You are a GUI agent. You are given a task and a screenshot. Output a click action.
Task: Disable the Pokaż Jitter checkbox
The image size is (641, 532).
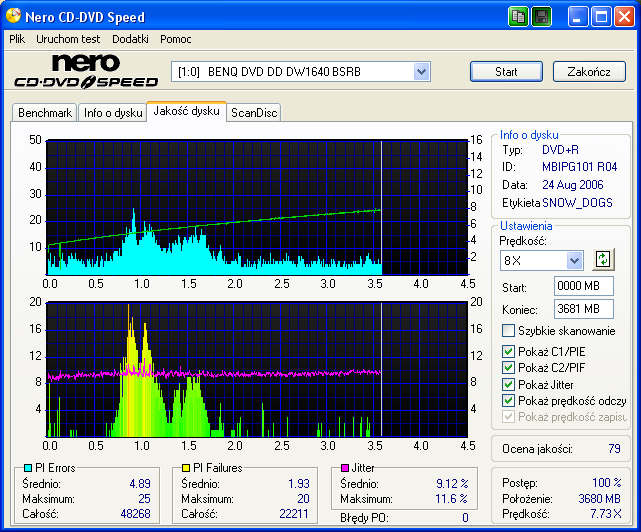point(508,384)
